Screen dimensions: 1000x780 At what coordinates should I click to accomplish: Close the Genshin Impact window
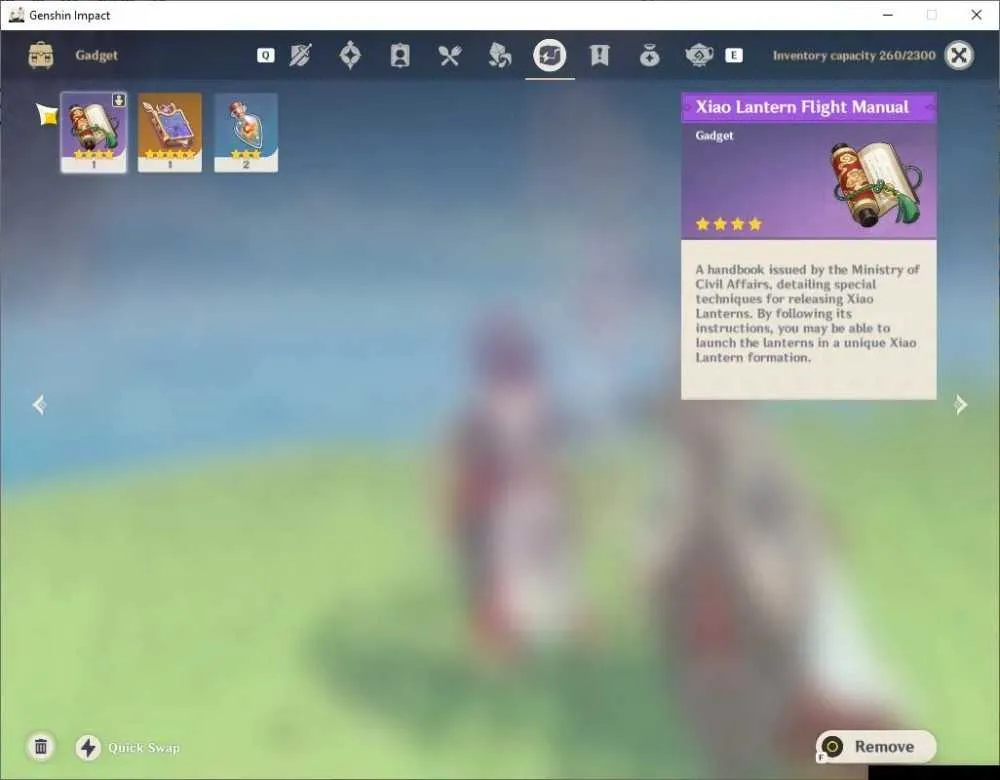[x=976, y=15]
